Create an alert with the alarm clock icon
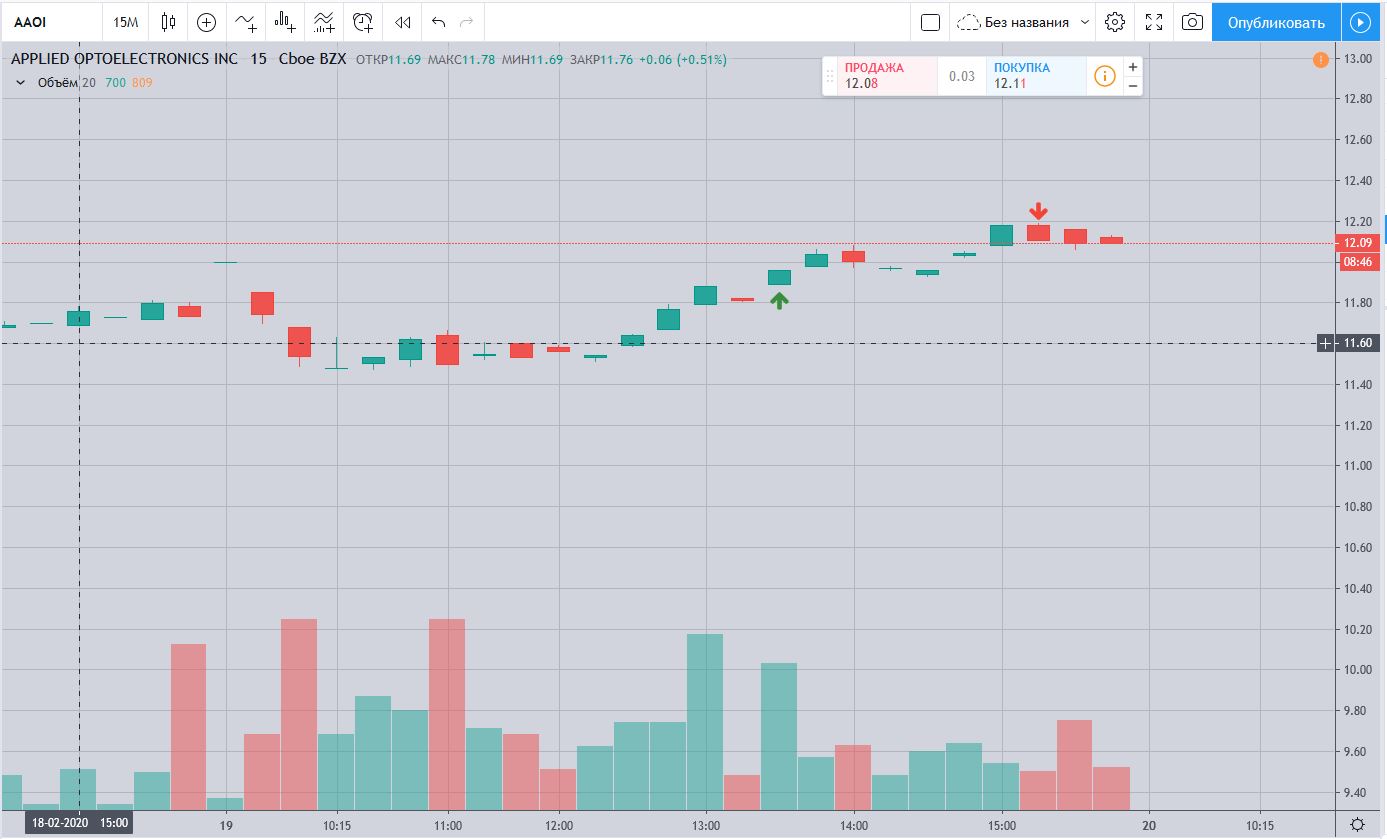 coord(363,22)
